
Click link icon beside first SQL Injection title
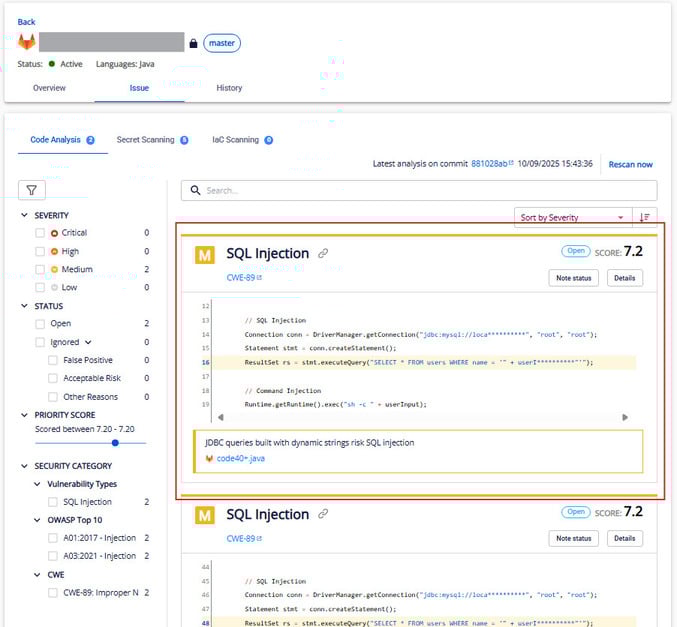pos(323,254)
